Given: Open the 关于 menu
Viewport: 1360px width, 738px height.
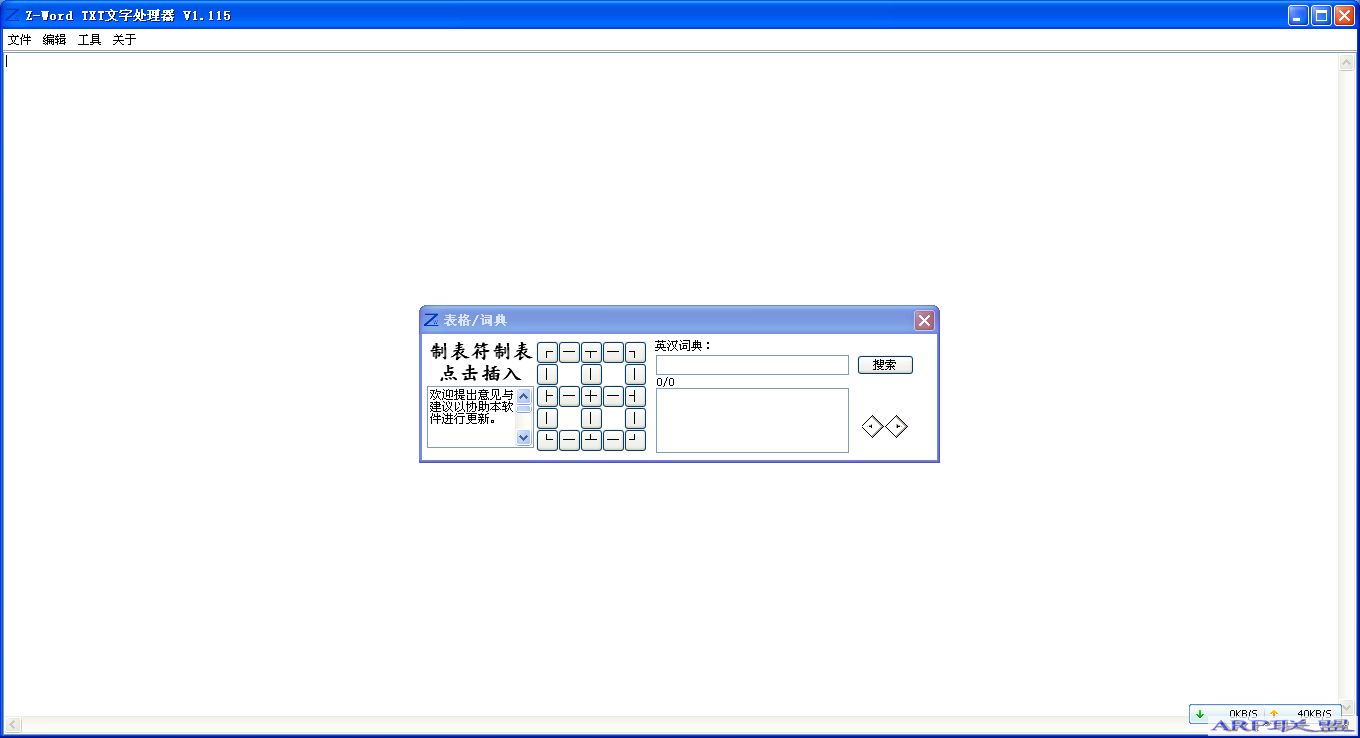Looking at the screenshot, I should [x=123, y=39].
